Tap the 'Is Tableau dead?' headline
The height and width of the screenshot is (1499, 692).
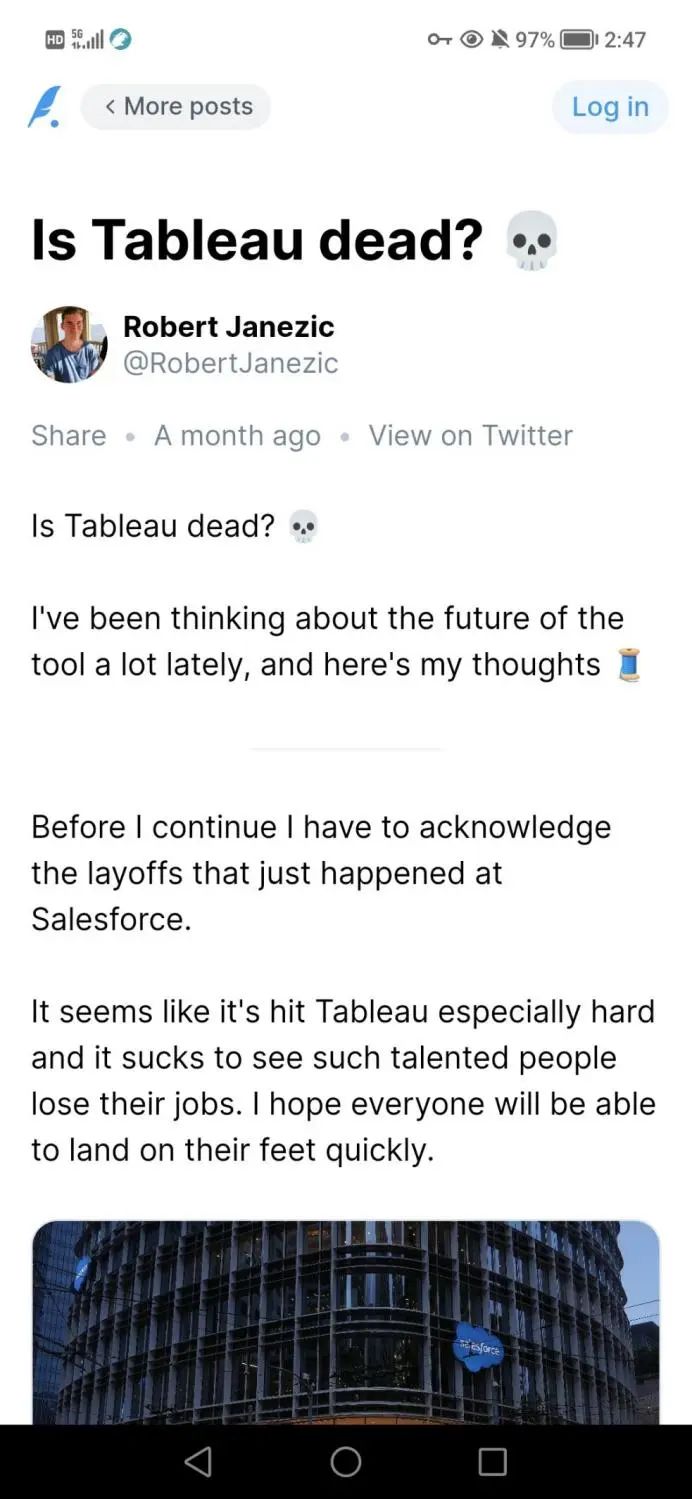257,241
